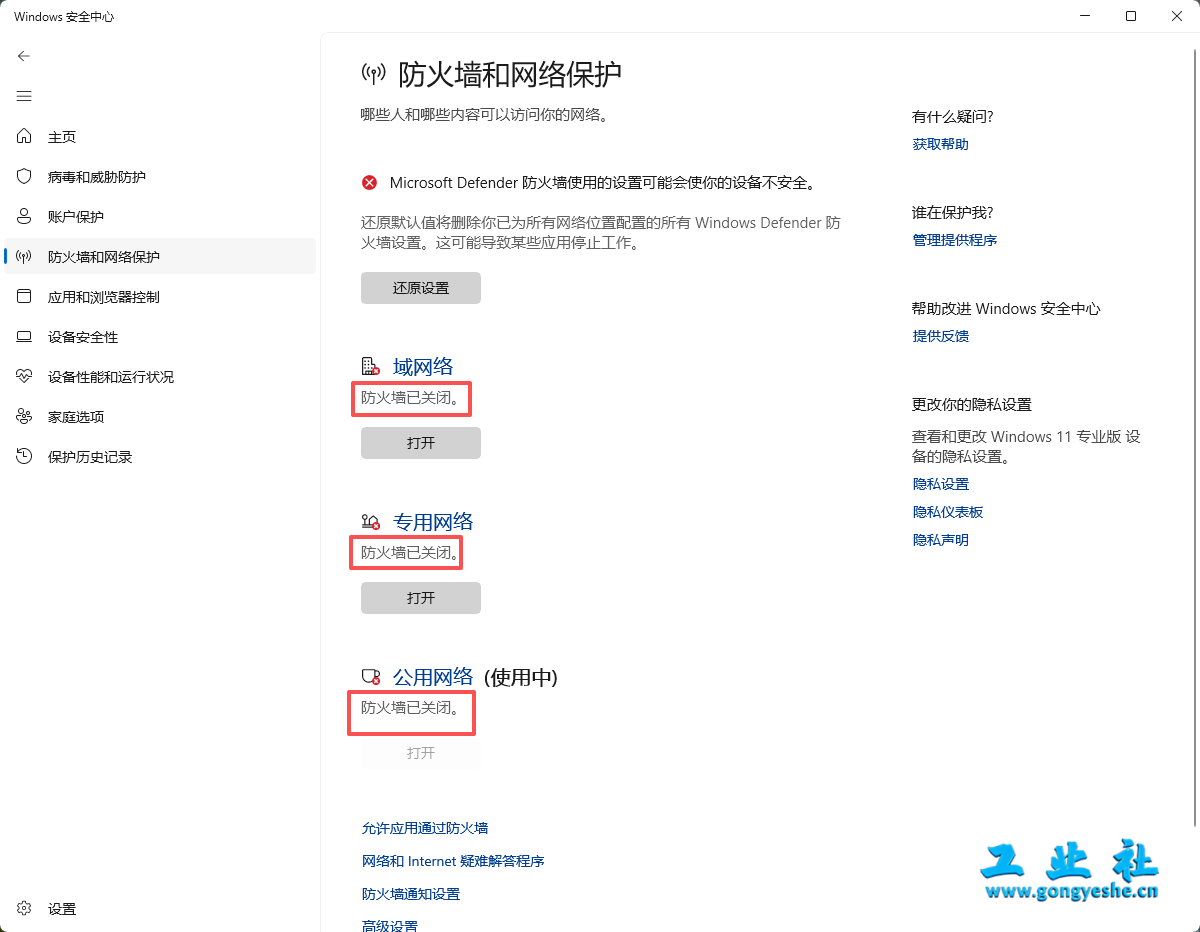Image resolution: width=1200 pixels, height=932 pixels.
Task: Open the 隐私仪表板 link
Action: point(948,512)
